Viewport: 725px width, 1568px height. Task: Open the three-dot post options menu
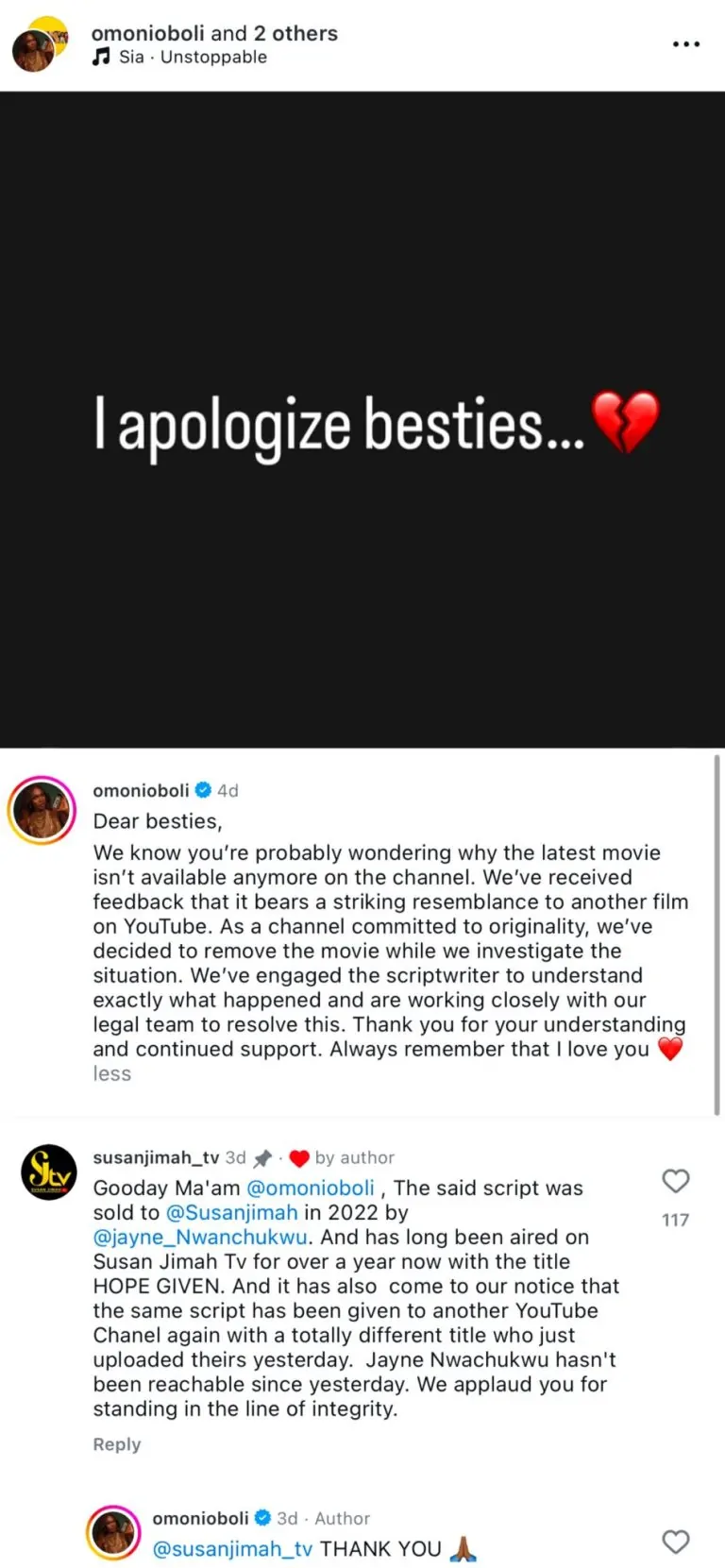click(x=685, y=44)
